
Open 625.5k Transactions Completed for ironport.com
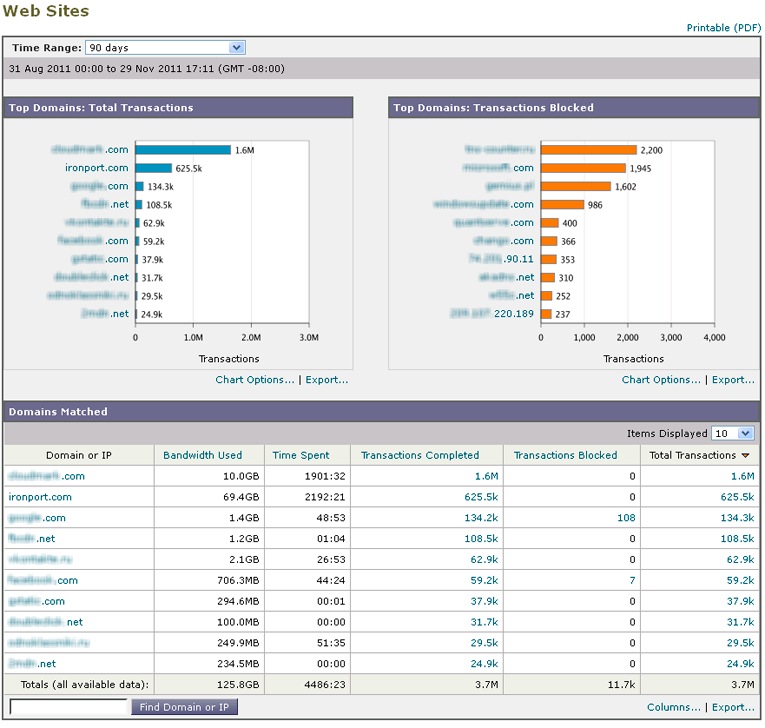click(x=481, y=497)
